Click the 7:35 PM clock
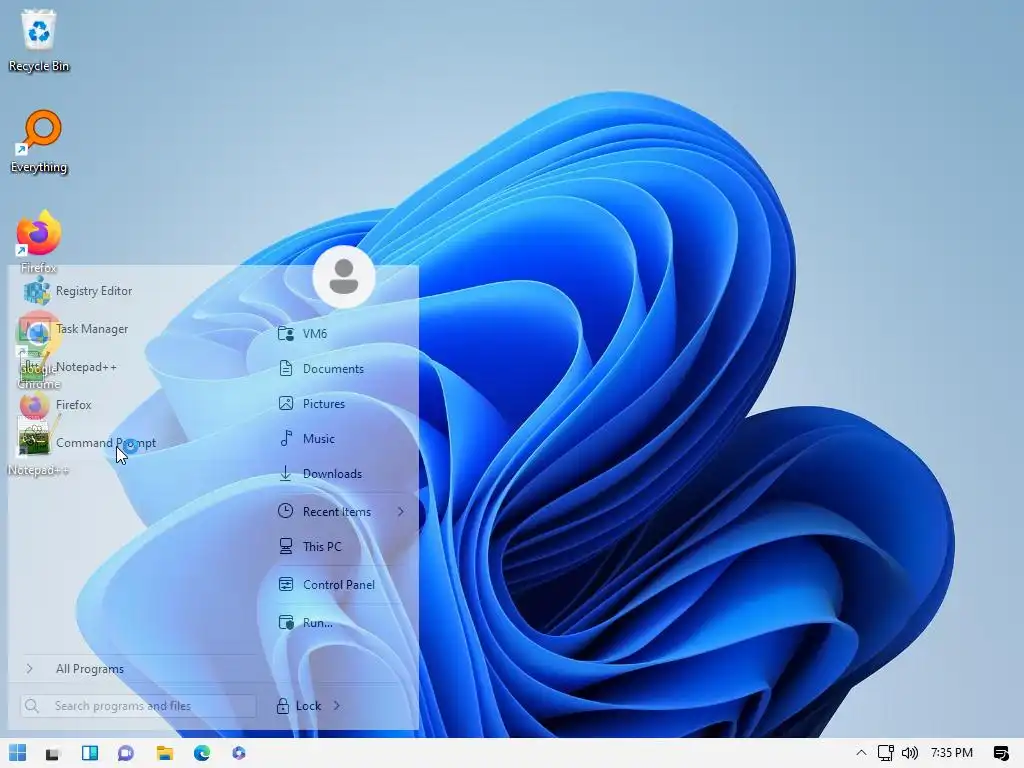This screenshot has height=768, width=1024. coord(952,753)
